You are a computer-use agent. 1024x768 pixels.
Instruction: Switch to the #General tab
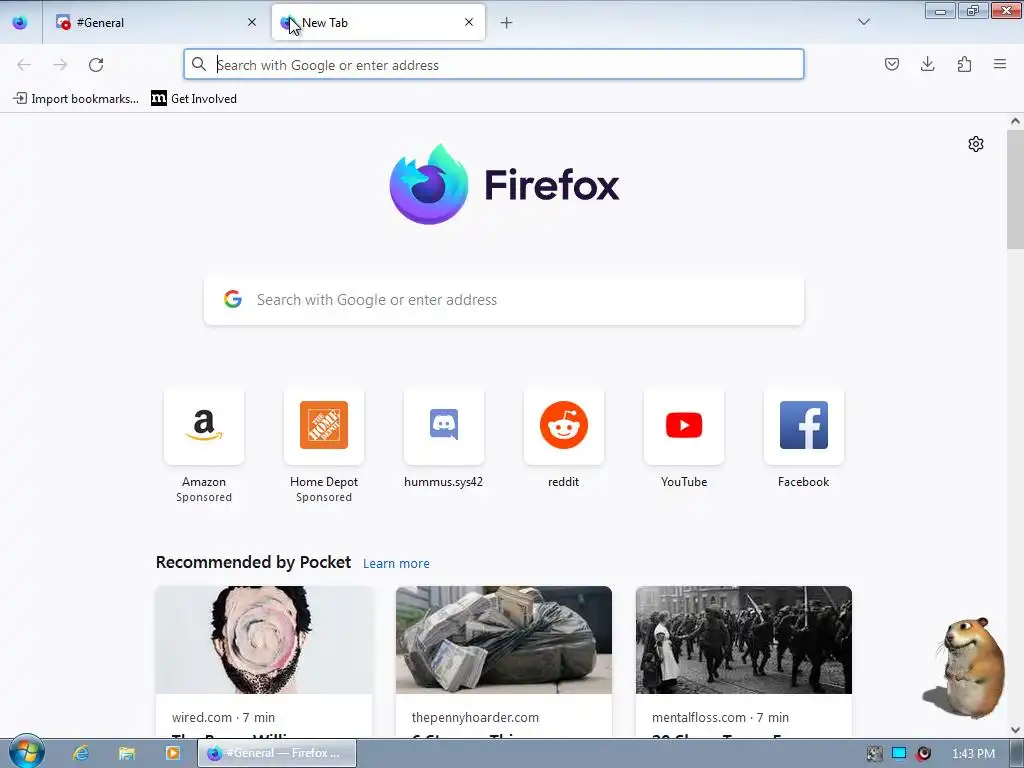point(157,22)
